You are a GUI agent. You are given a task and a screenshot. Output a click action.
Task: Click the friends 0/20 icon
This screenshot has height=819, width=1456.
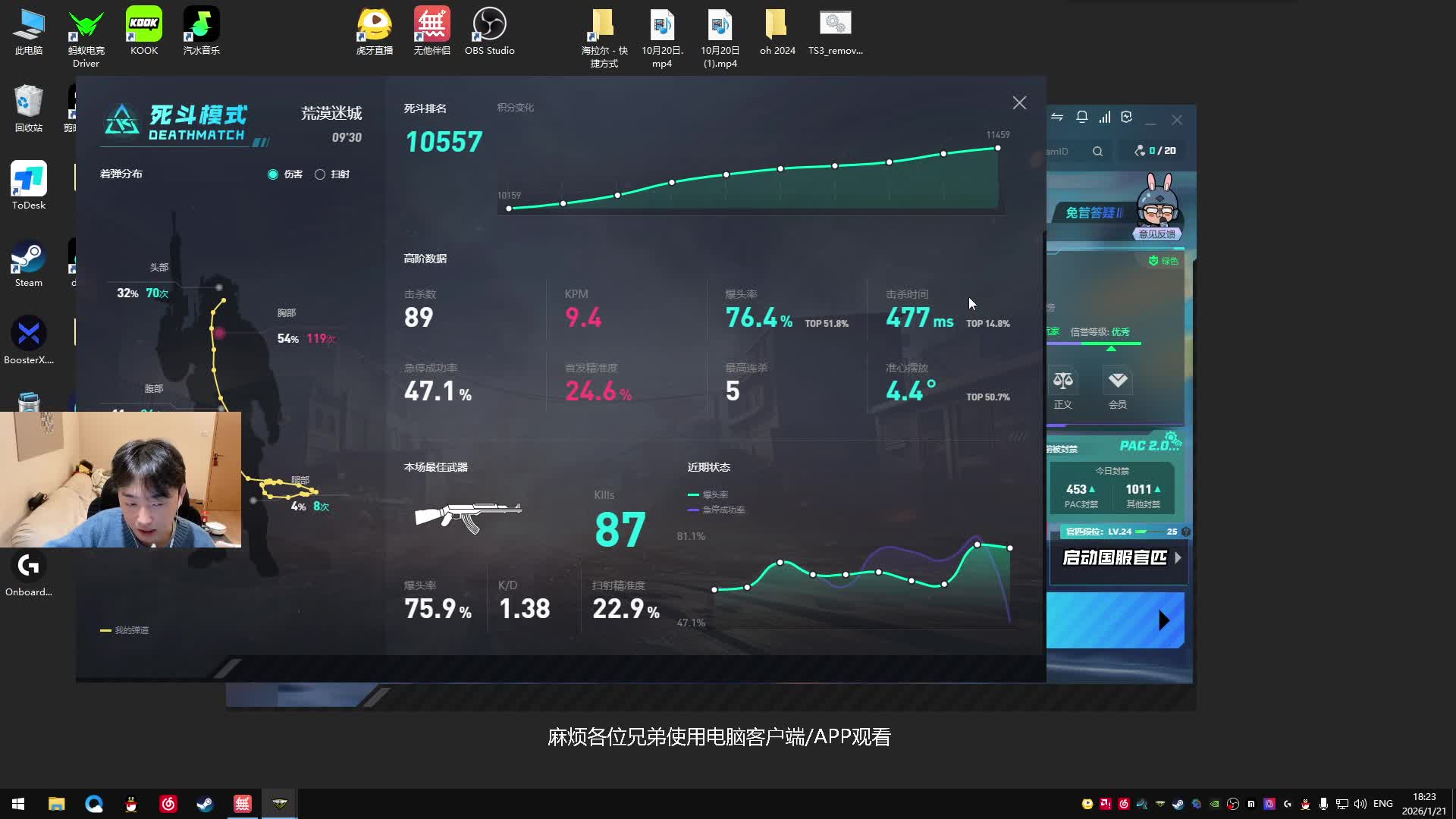click(x=1140, y=151)
